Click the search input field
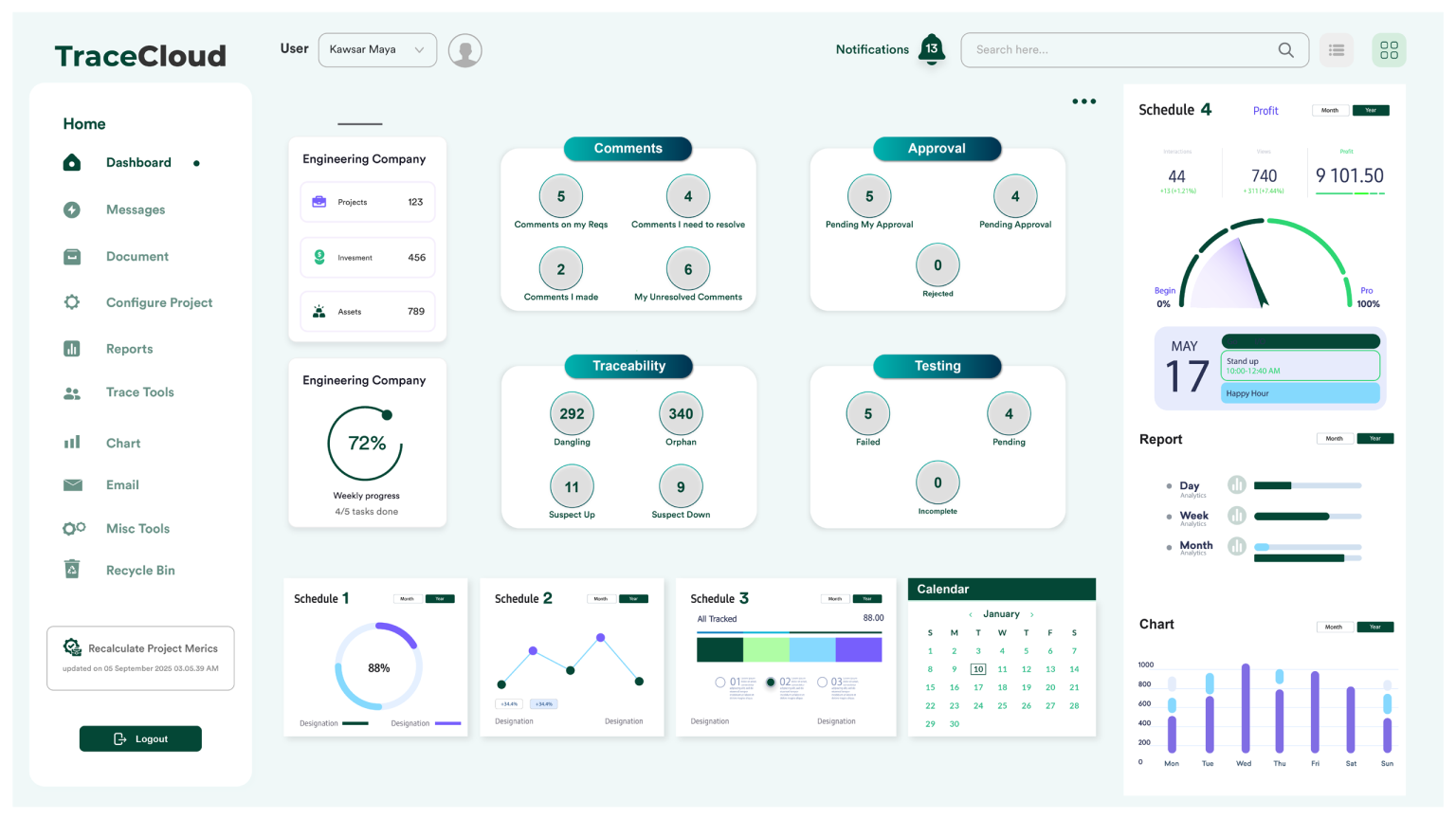 [x=1119, y=49]
